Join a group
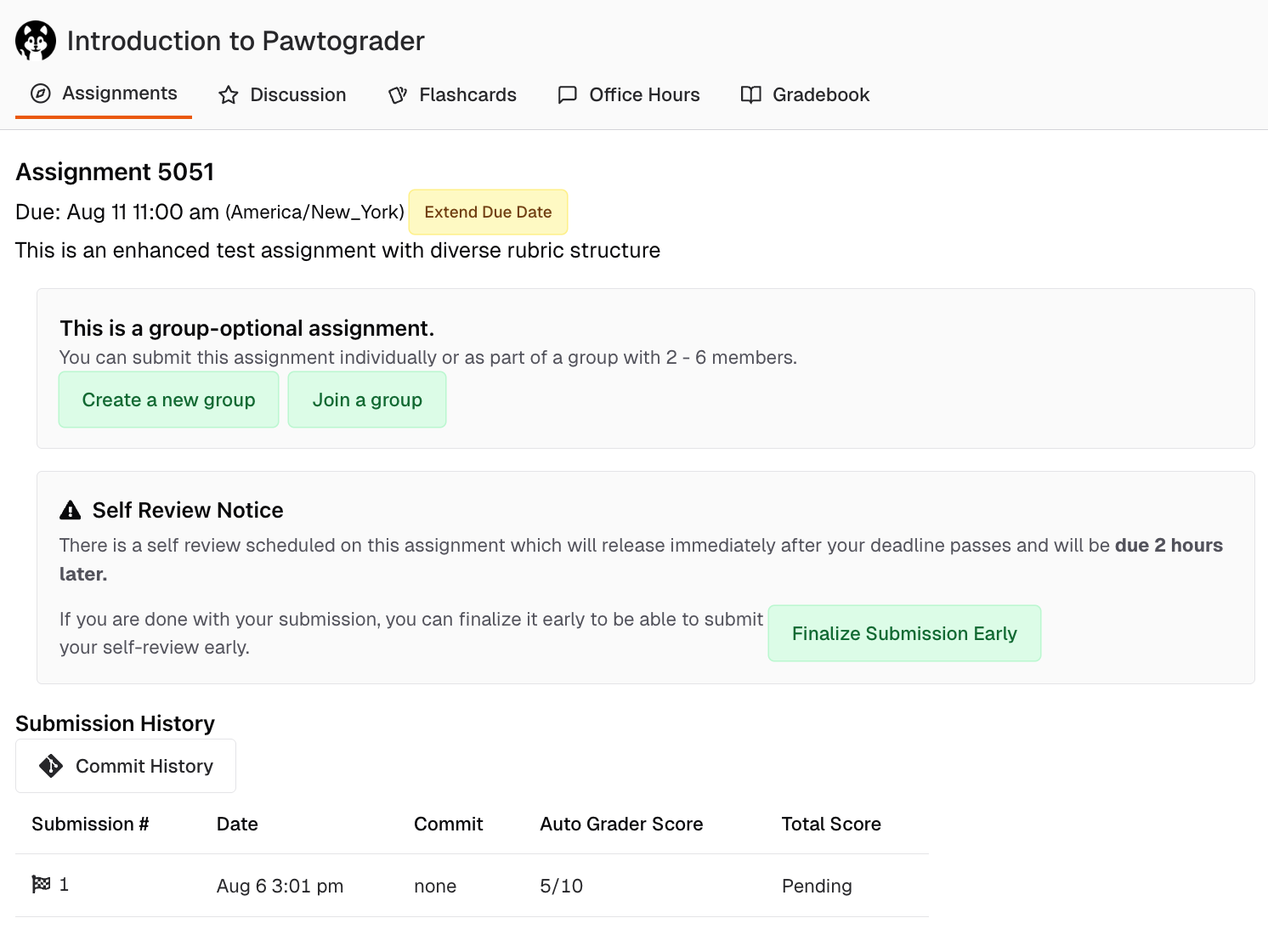 pos(367,399)
